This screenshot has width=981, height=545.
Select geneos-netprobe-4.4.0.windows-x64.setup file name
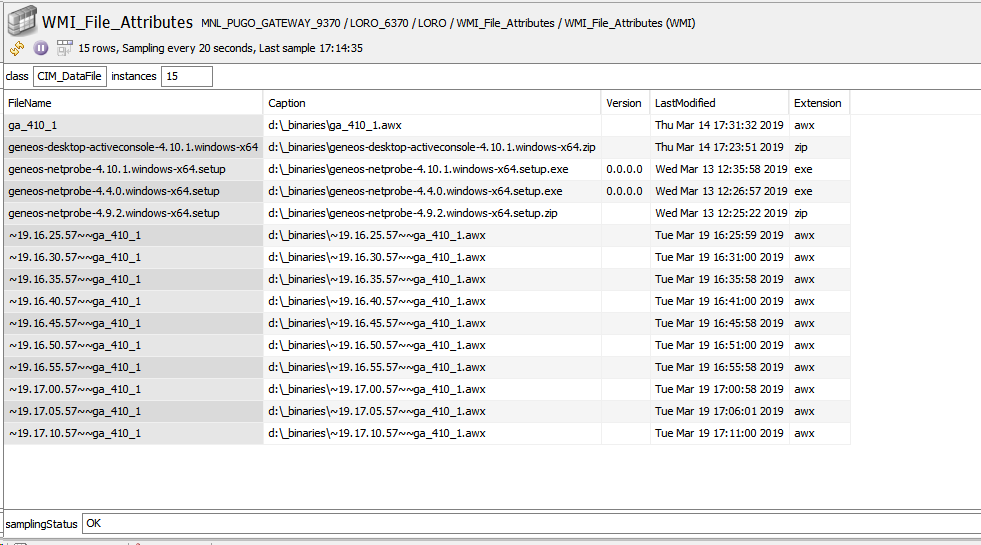133,191
